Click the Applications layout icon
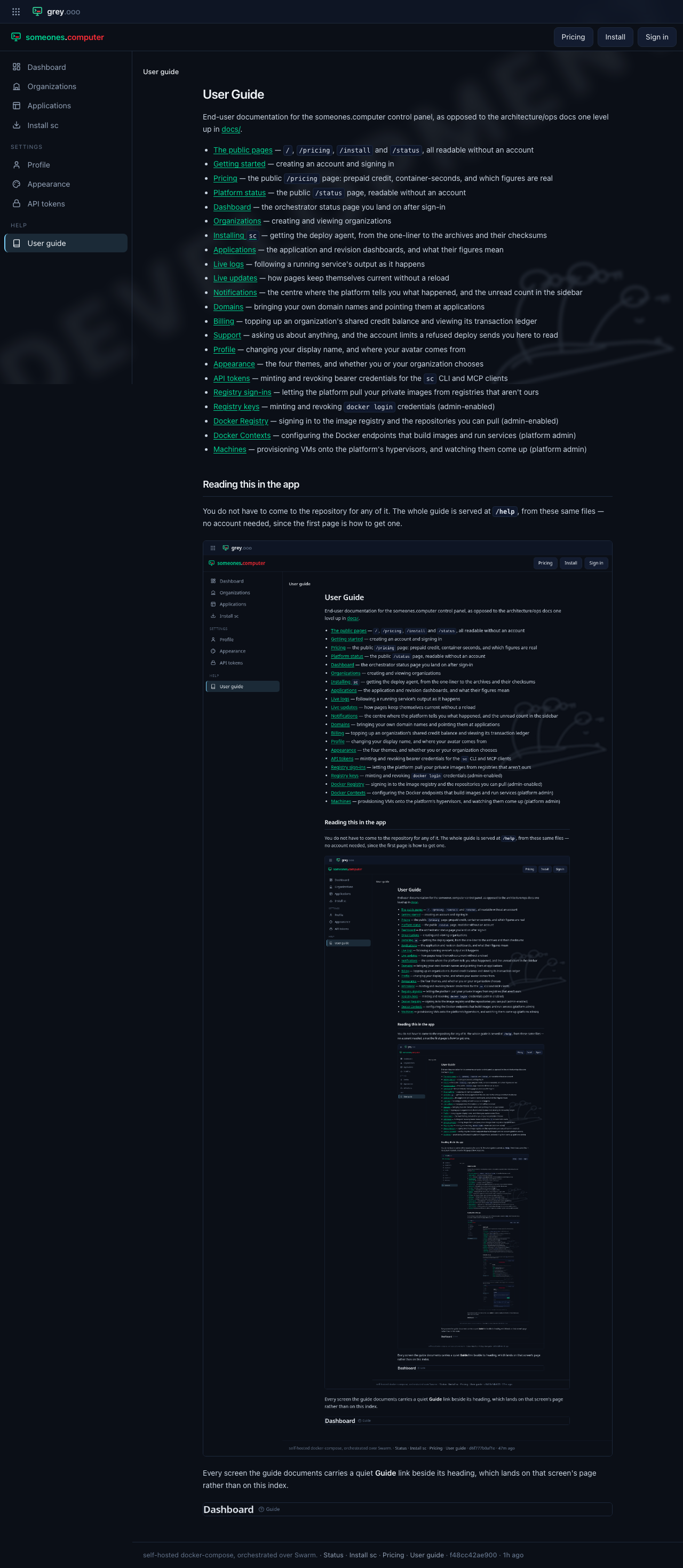683x1568 pixels. coord(17,106)
